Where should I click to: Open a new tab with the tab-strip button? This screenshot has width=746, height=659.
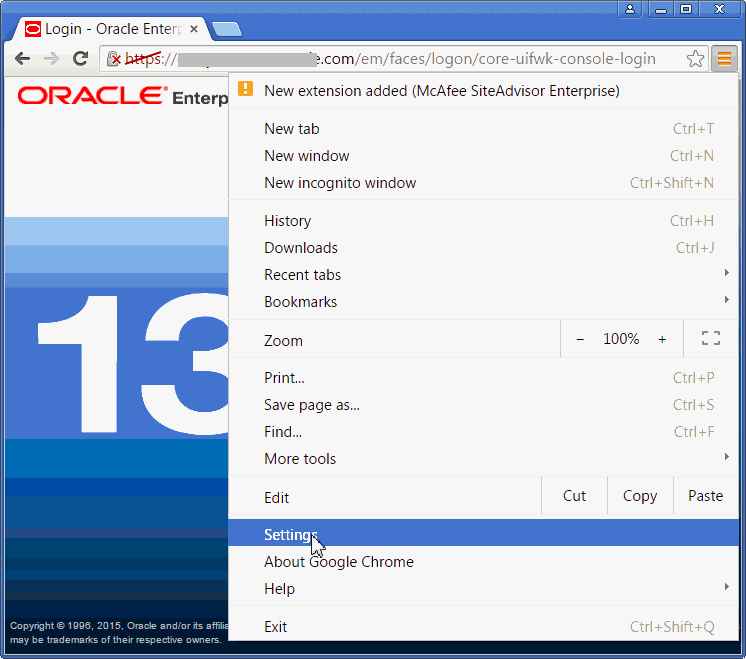tap(227, 30)
